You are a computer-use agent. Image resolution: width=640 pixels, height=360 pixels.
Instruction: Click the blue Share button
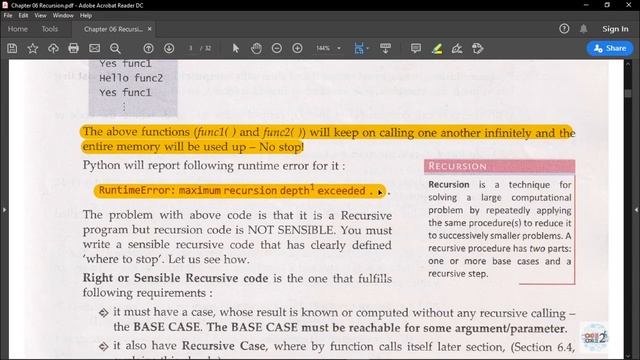click(610, 48)
